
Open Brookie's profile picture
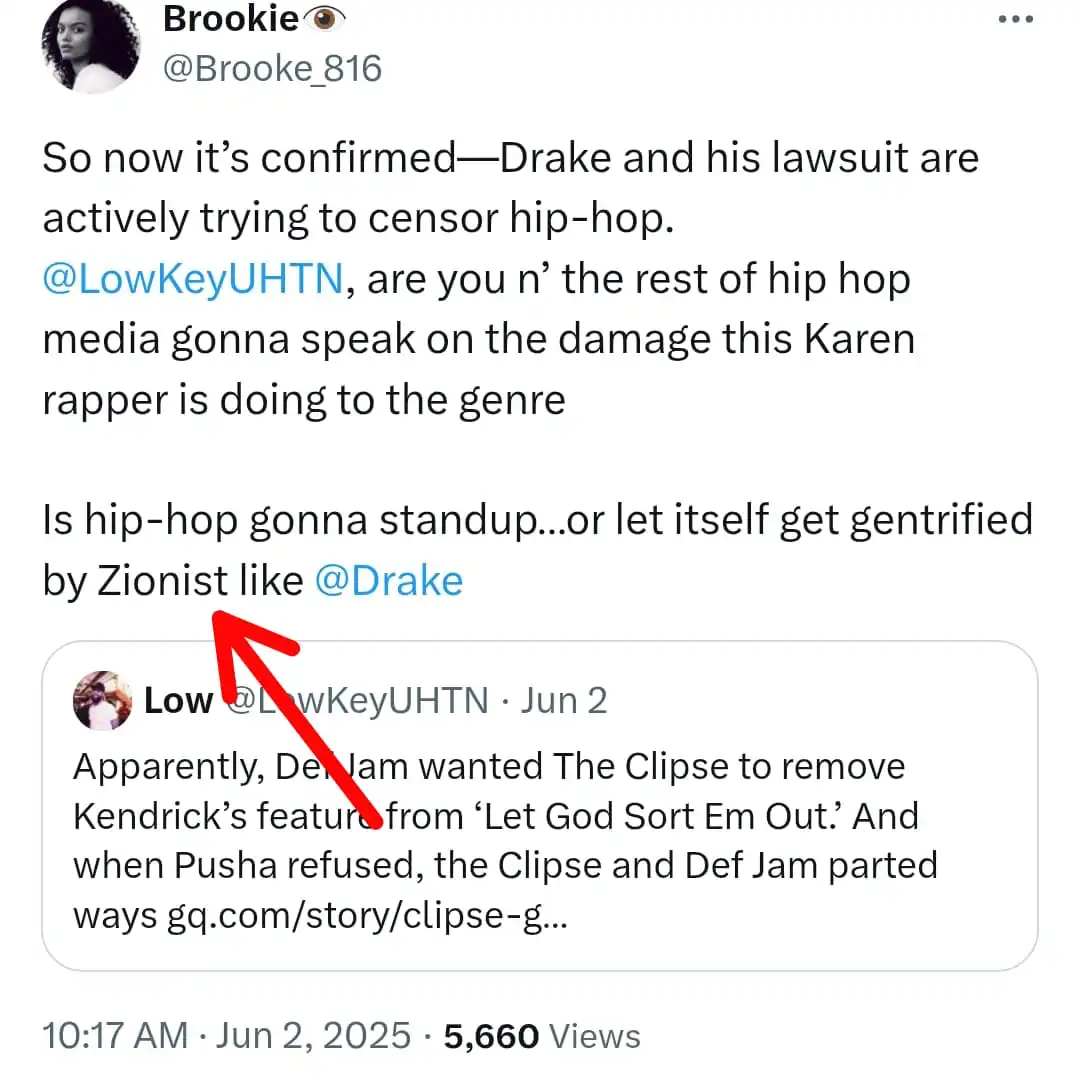pyautogui.click(x=91, y=49)
